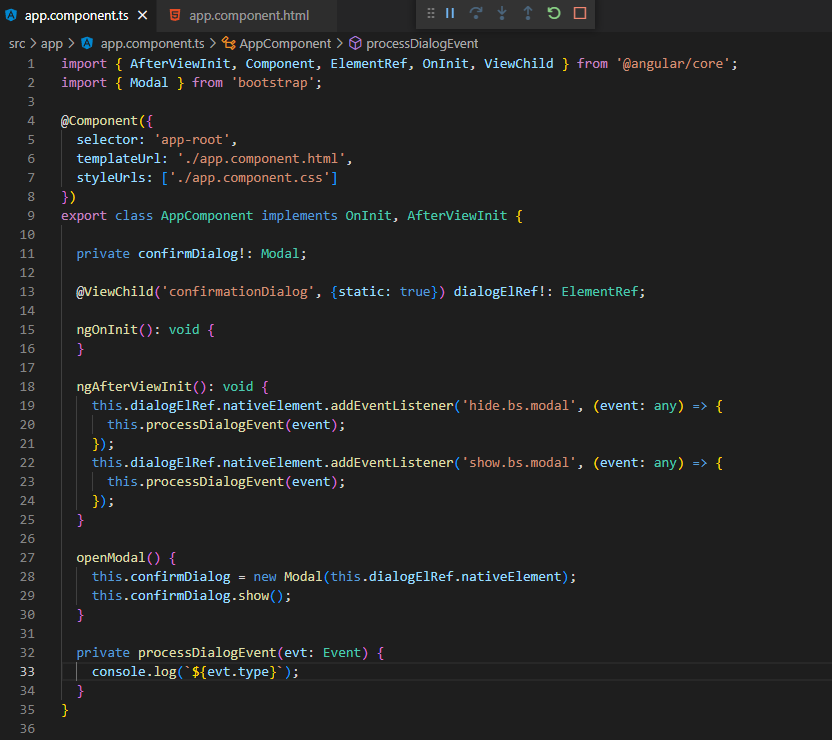Click the './app.component.html' templateUrl string
Image resolution: width=832 pixels, height=740 pixels.
point(261,158)
